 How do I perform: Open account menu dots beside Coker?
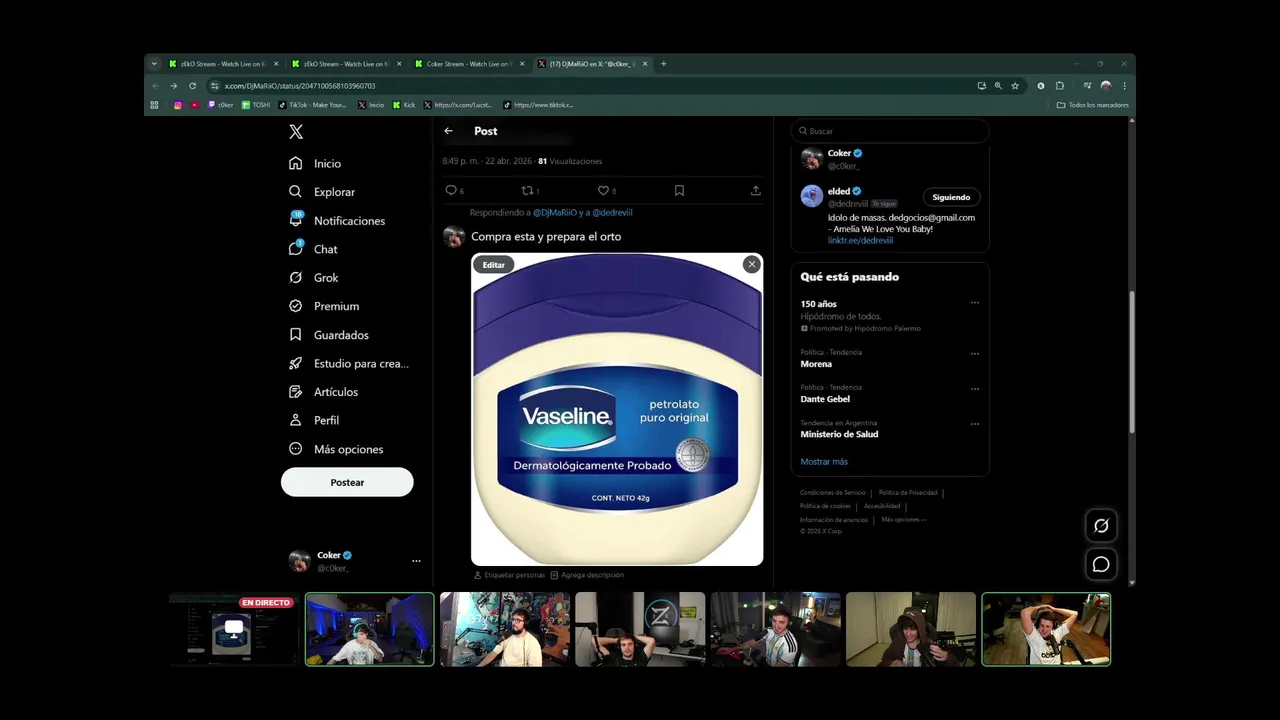point(416,561)
